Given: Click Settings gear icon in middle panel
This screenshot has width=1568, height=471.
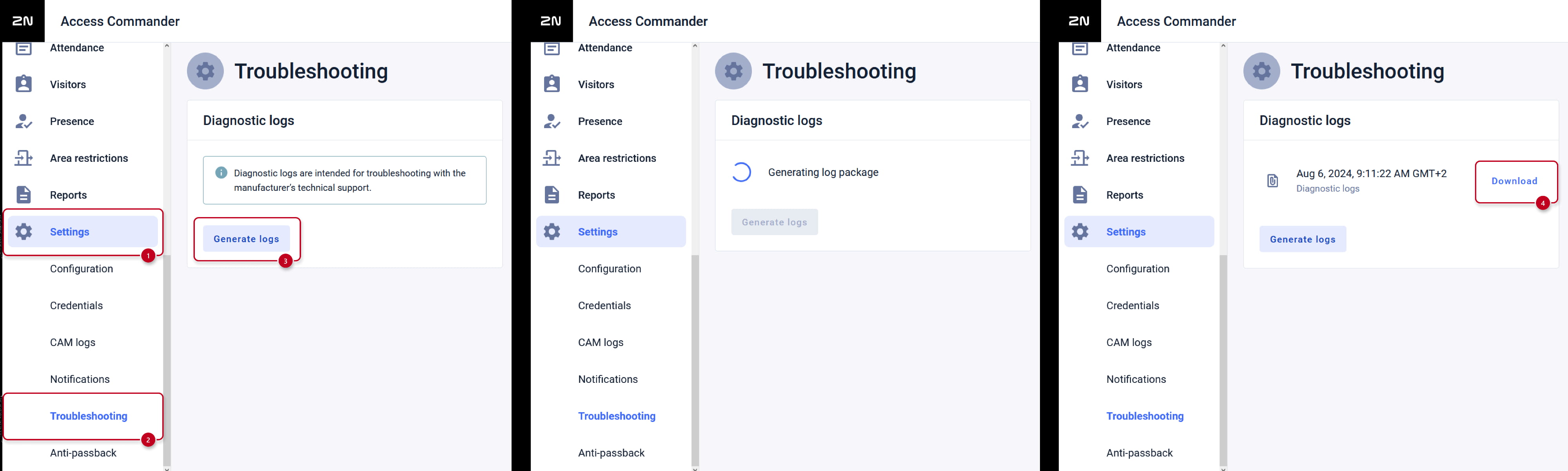Looking at the screenshot, I should [x=552, y=232].
